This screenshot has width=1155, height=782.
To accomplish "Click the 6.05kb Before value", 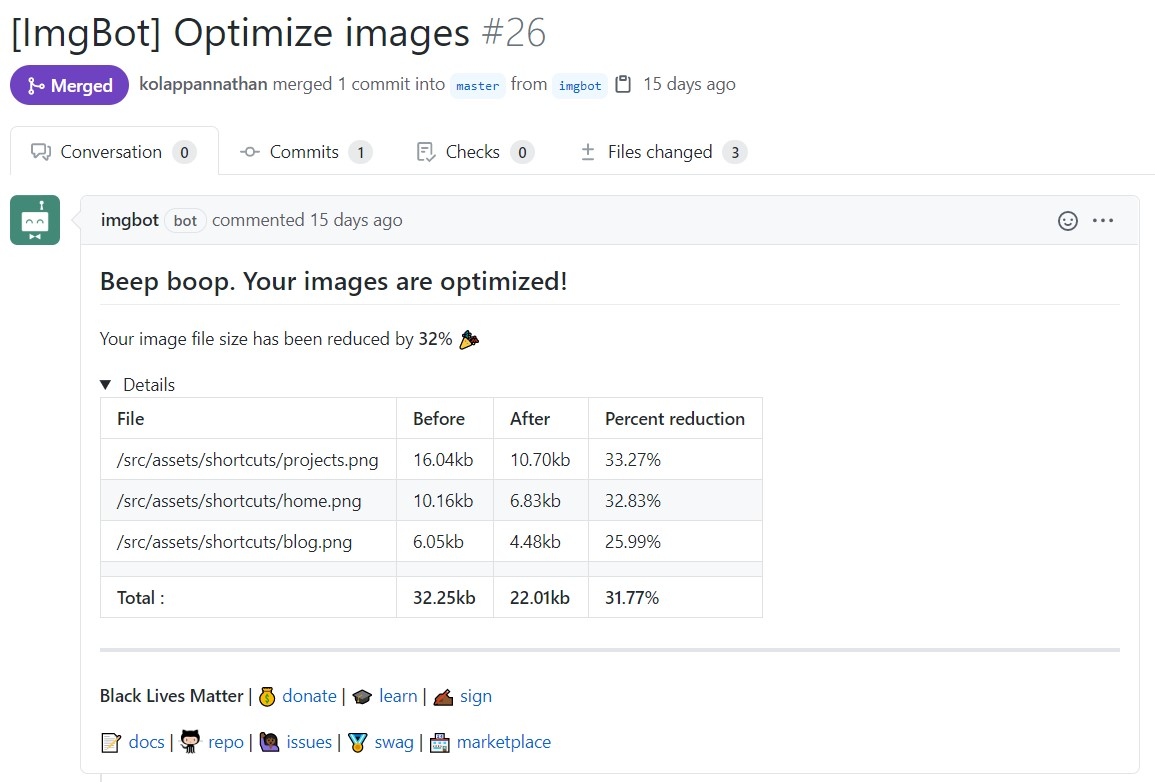I will pos(438,542).
